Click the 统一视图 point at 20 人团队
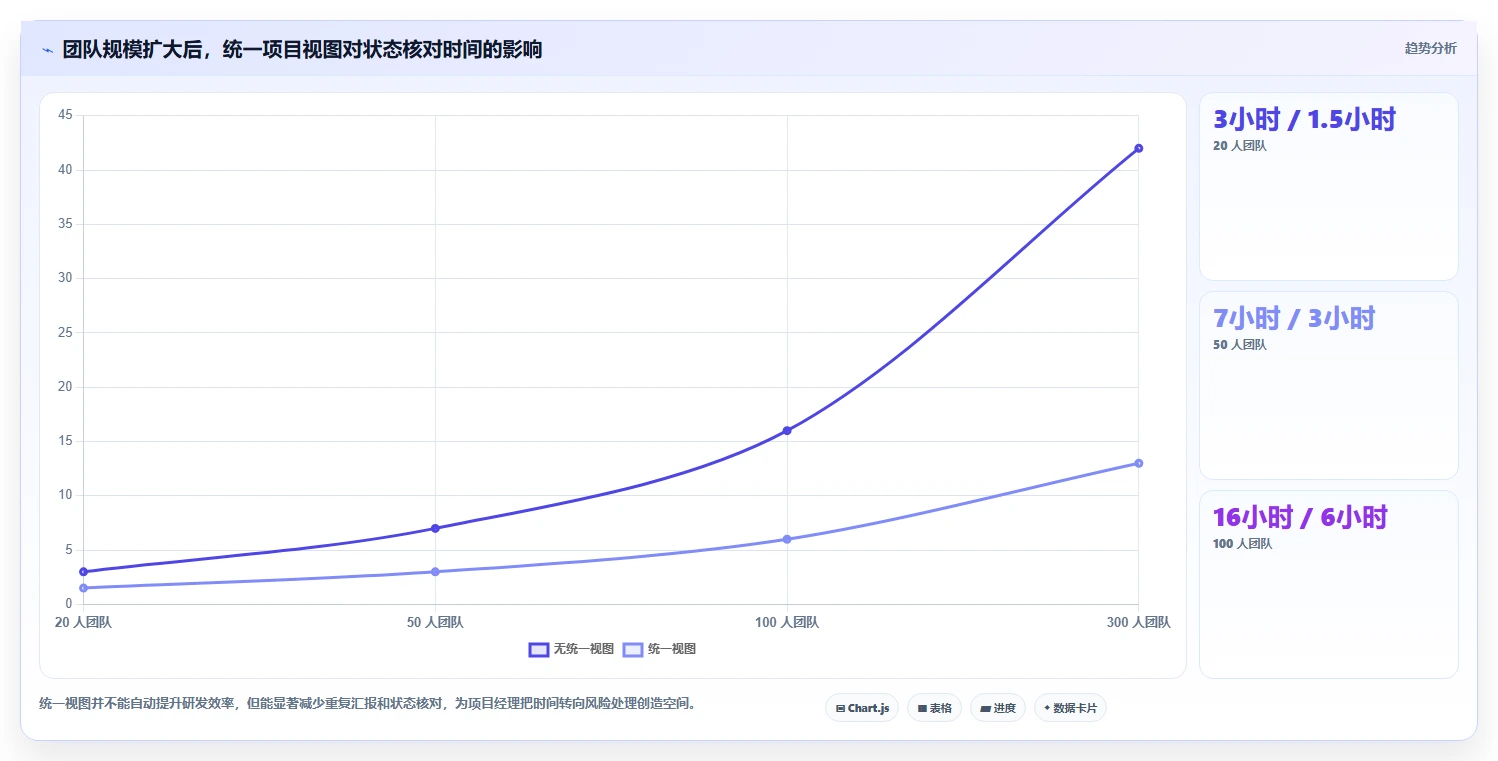This screenshot has height=761, width=1498. (x=83, y=588)
